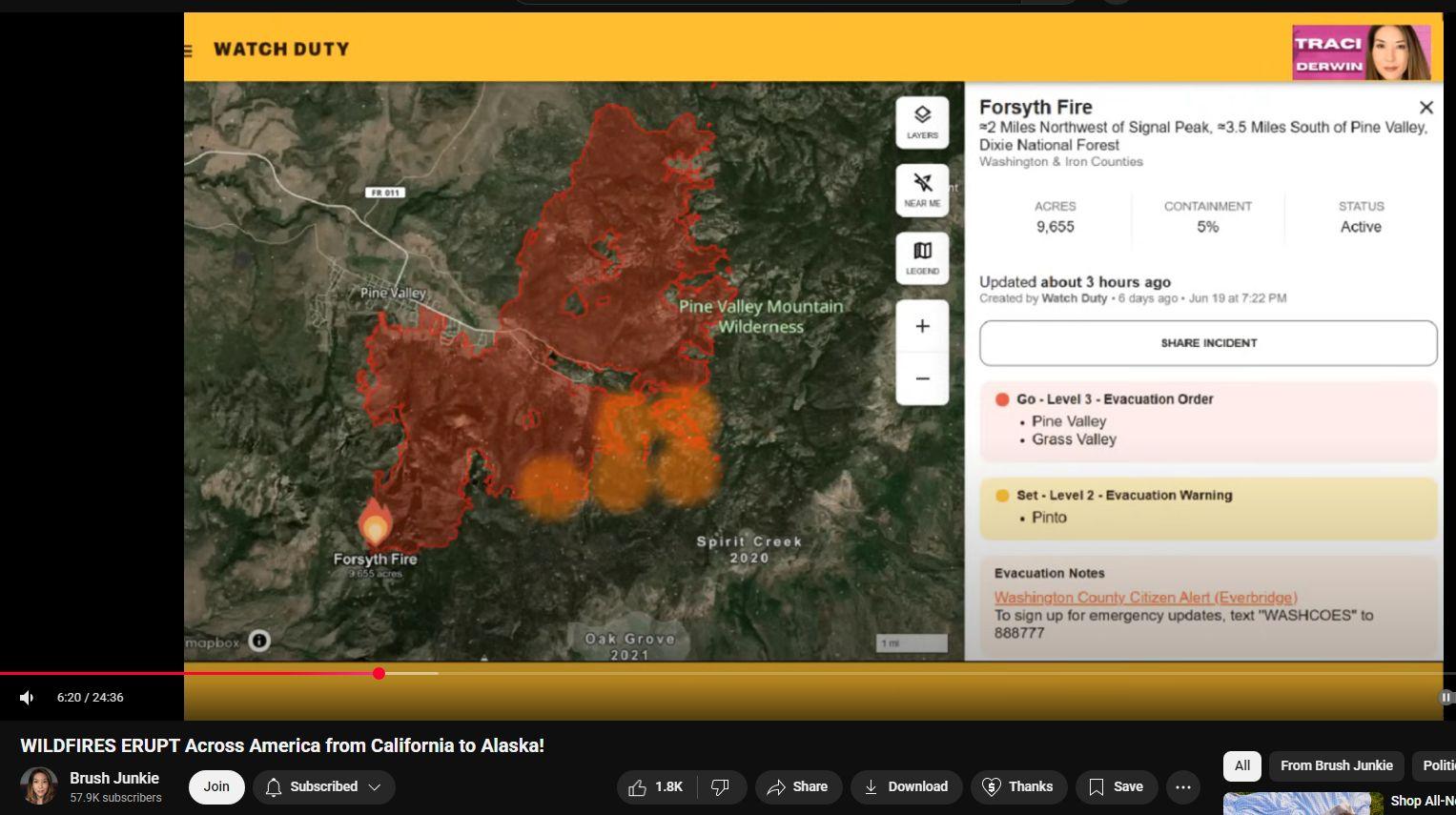1456x815 pixels.
Task: Zoom out with the minus button
Action: [x=922, y=378]
